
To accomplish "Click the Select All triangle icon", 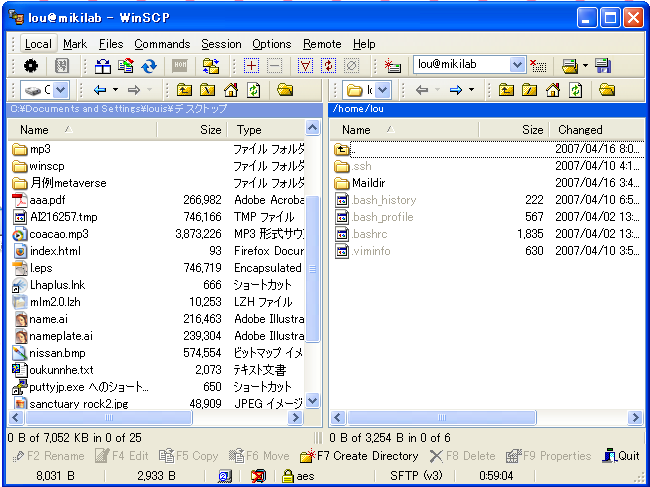I will [x=305, y=65].
